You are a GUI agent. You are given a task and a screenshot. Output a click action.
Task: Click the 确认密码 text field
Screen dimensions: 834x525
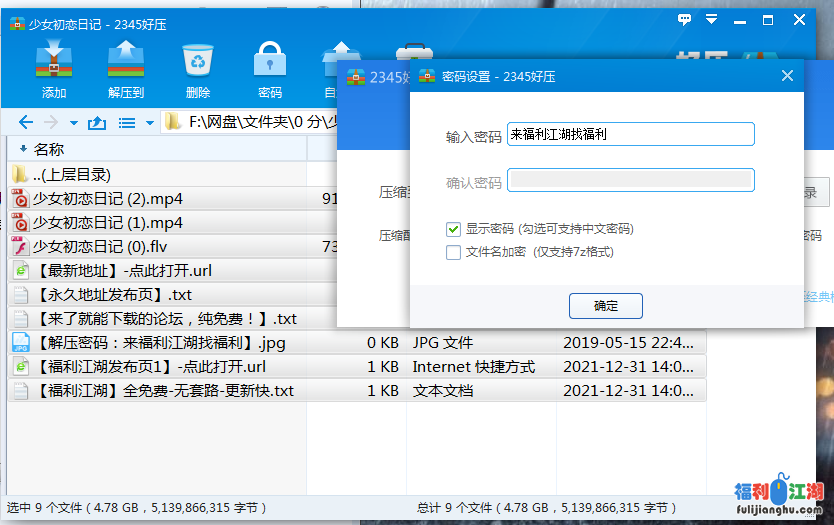coord(630,181)
